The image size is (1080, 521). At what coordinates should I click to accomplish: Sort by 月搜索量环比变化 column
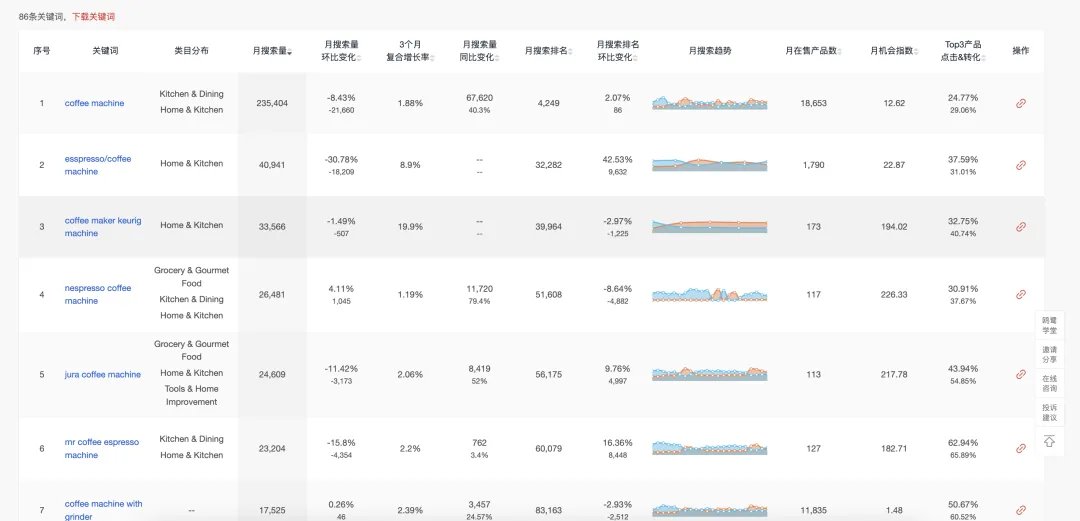point(341,51)
